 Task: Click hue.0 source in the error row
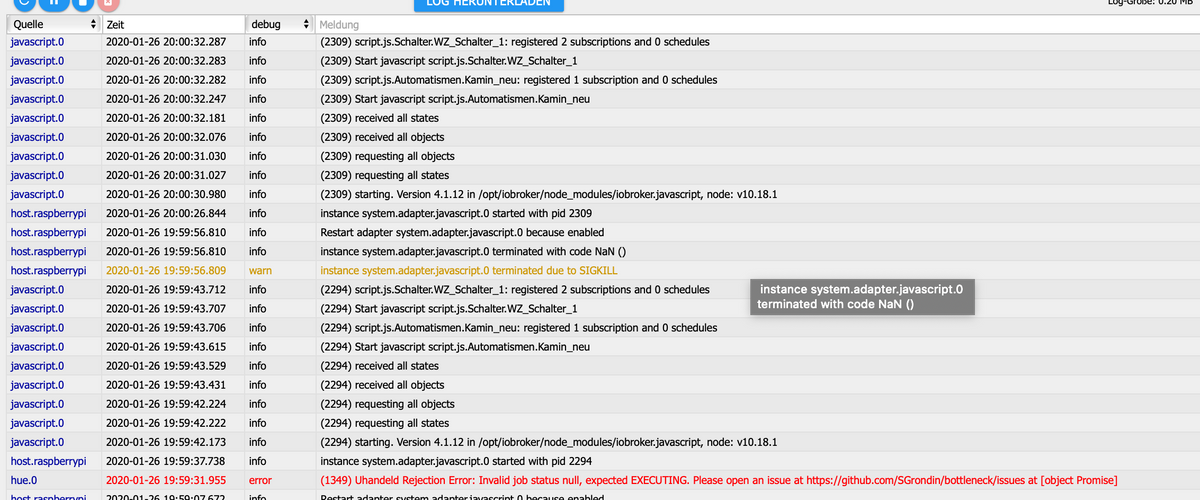pos(24,480)
